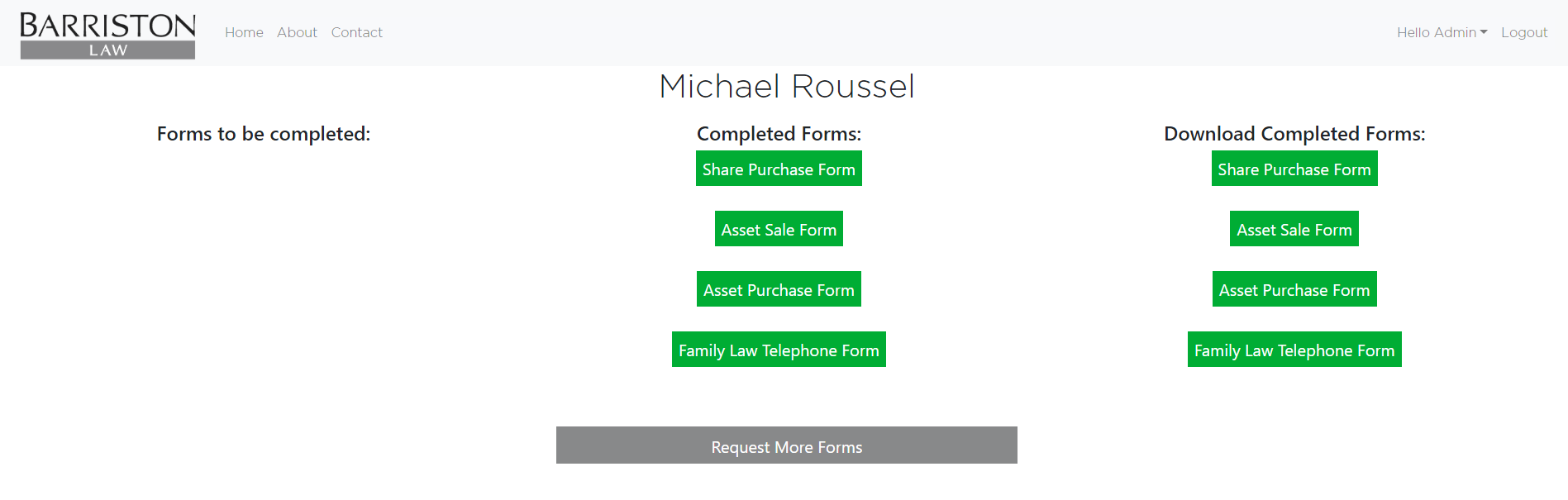Viewport: 1568px width, 500px height.
Task: Open the About page
Action: [297, 32]
